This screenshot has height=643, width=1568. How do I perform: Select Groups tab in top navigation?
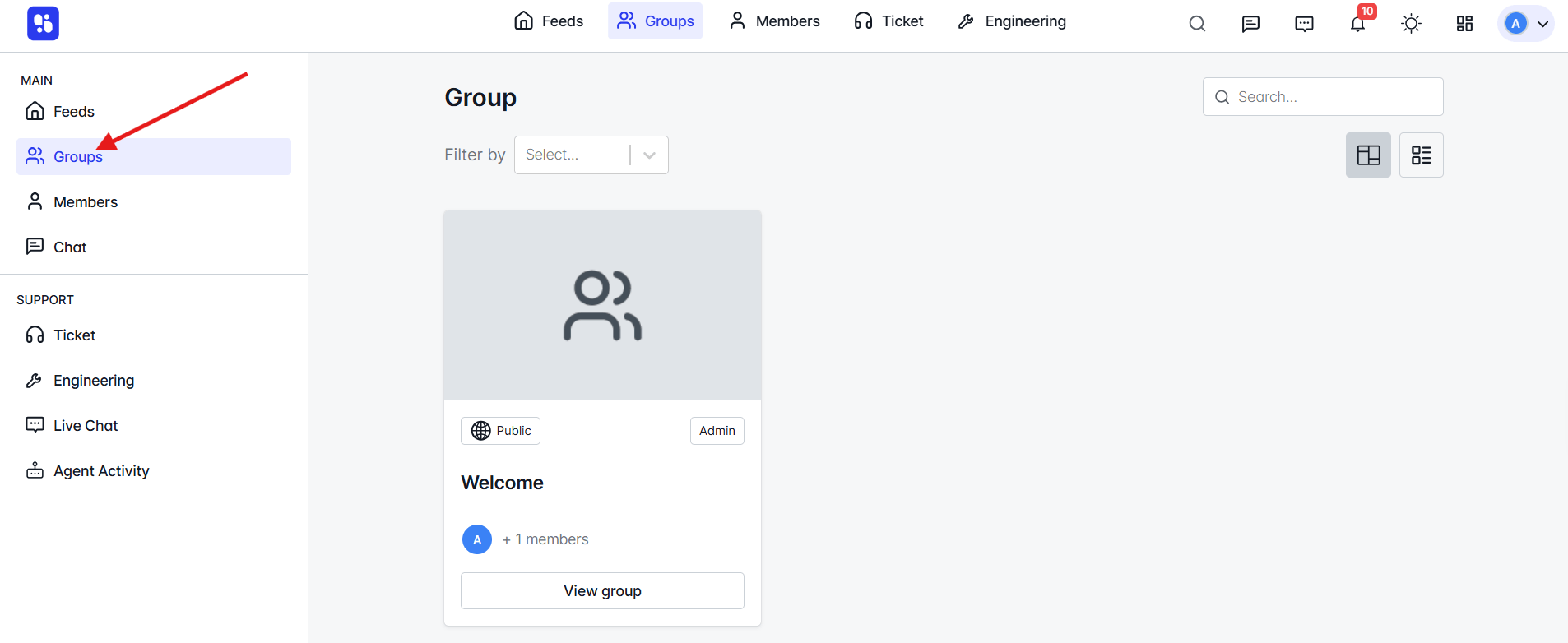[655, 21]
